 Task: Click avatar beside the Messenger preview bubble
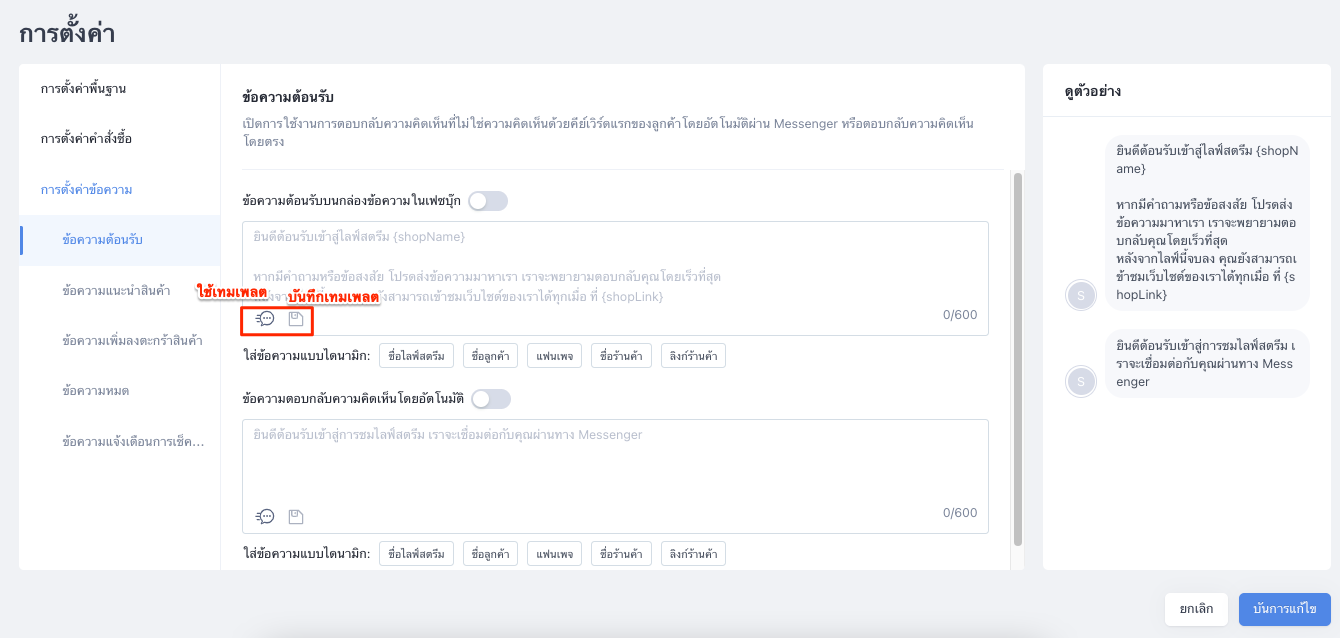click(1080, 382)
